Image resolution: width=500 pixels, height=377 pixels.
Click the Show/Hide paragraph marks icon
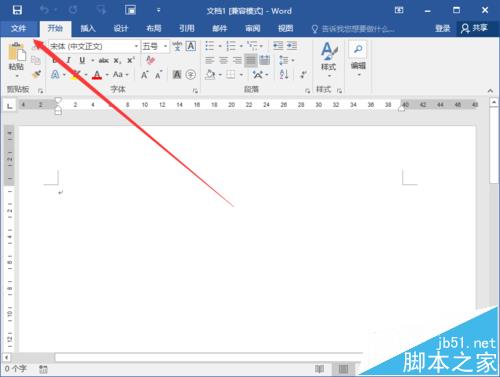(303, 74)
